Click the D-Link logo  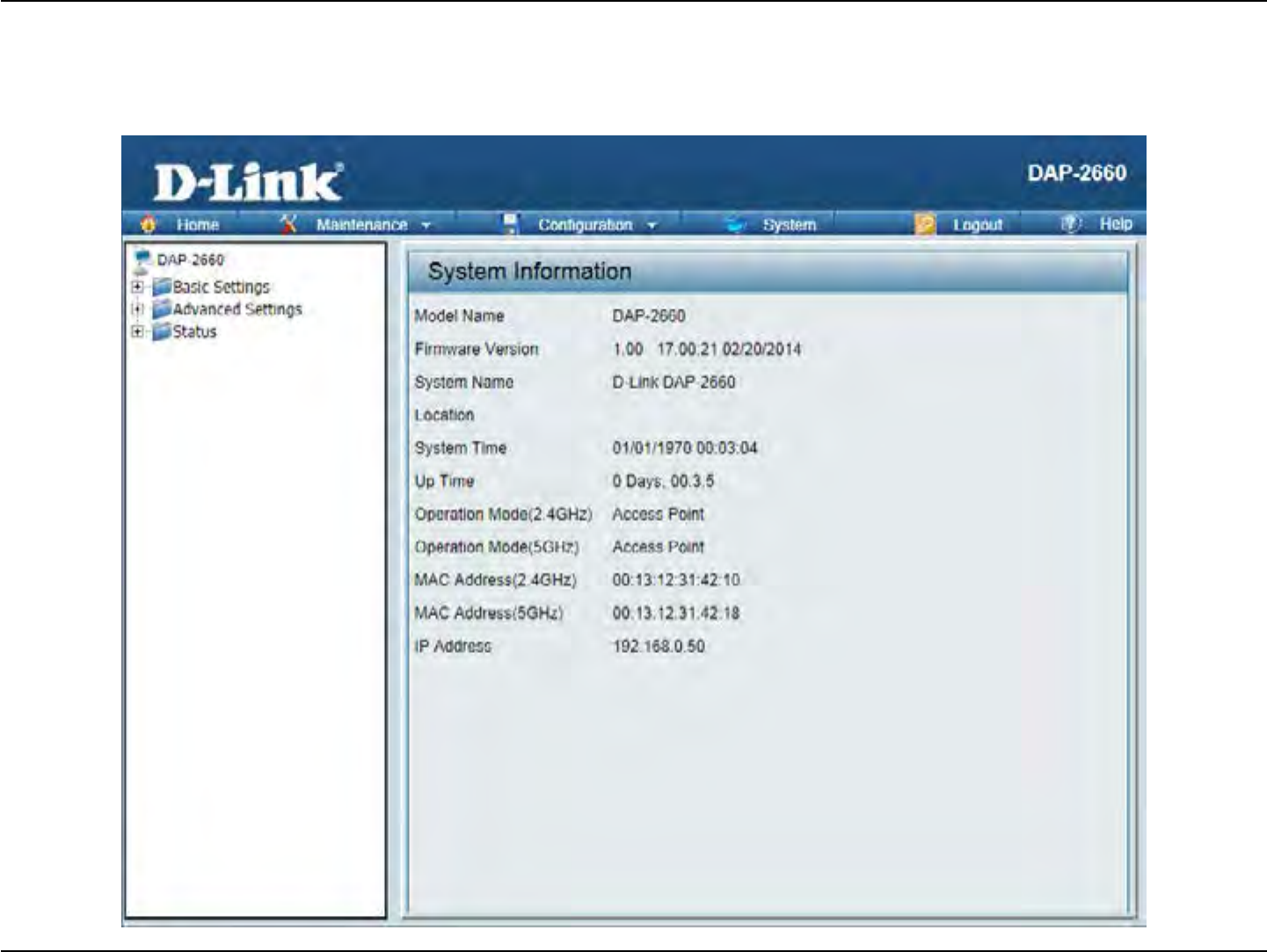pyautogui.click(x=248, y=183)
